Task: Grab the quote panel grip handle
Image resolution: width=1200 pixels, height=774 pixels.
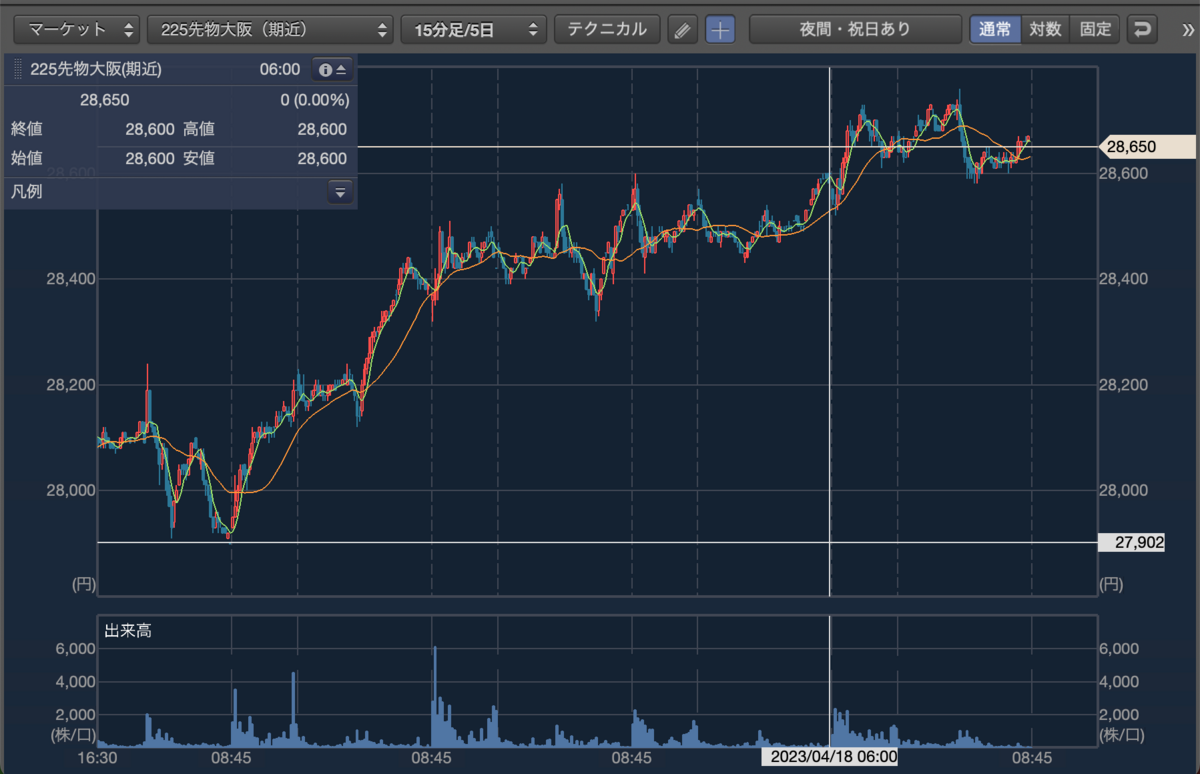Action: click(x=17, y=70)
